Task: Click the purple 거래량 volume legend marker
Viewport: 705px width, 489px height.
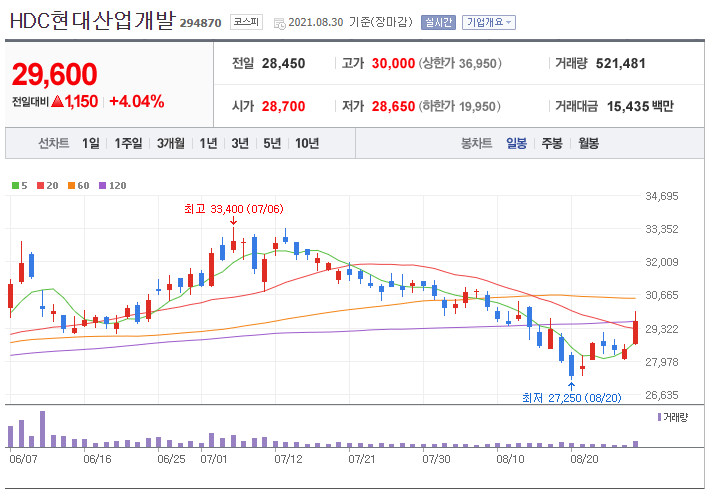Action: [660, 418]
